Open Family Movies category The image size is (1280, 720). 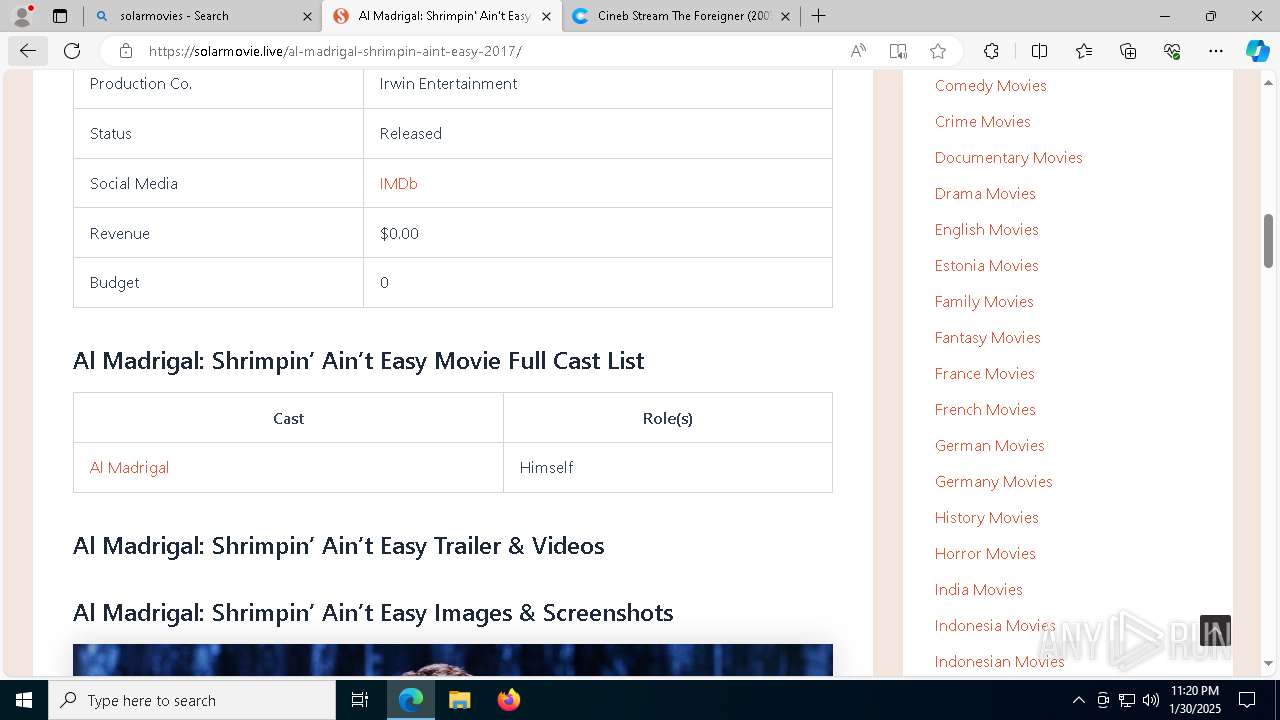pyautogui.click(x=984, y=302)
